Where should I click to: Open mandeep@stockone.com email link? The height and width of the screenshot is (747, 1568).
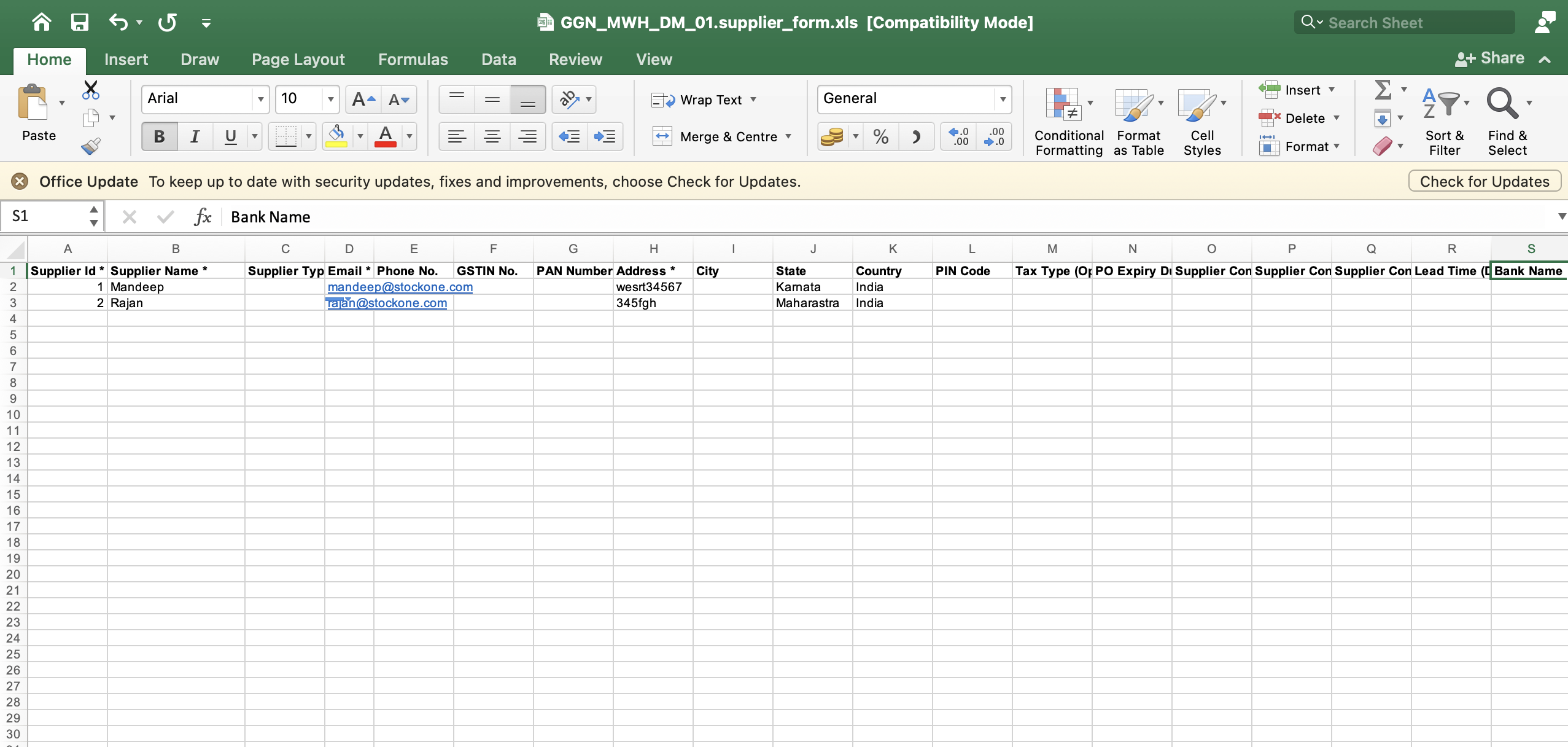tap(400, 287)
